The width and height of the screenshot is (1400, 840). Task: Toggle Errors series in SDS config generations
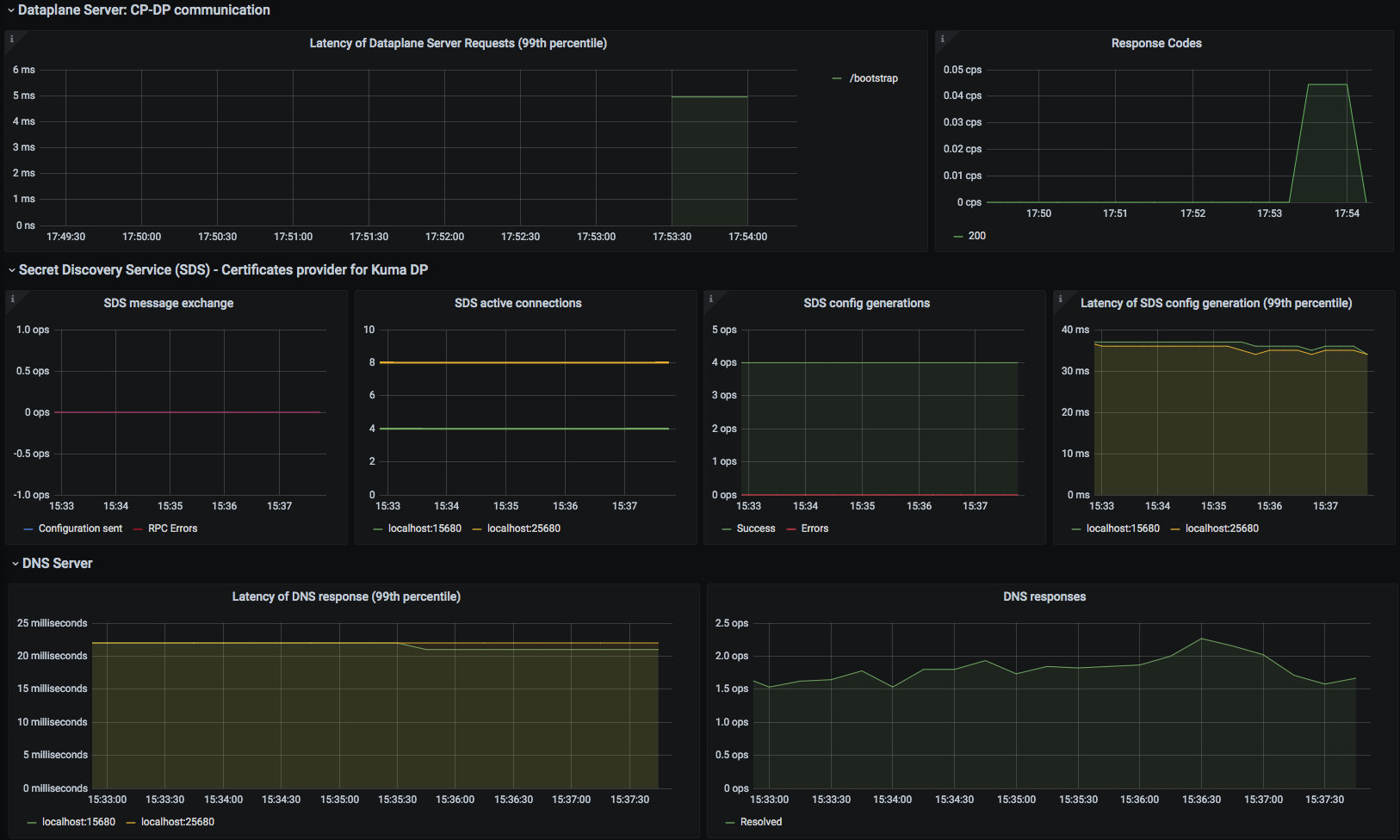(x=815, y=528)
